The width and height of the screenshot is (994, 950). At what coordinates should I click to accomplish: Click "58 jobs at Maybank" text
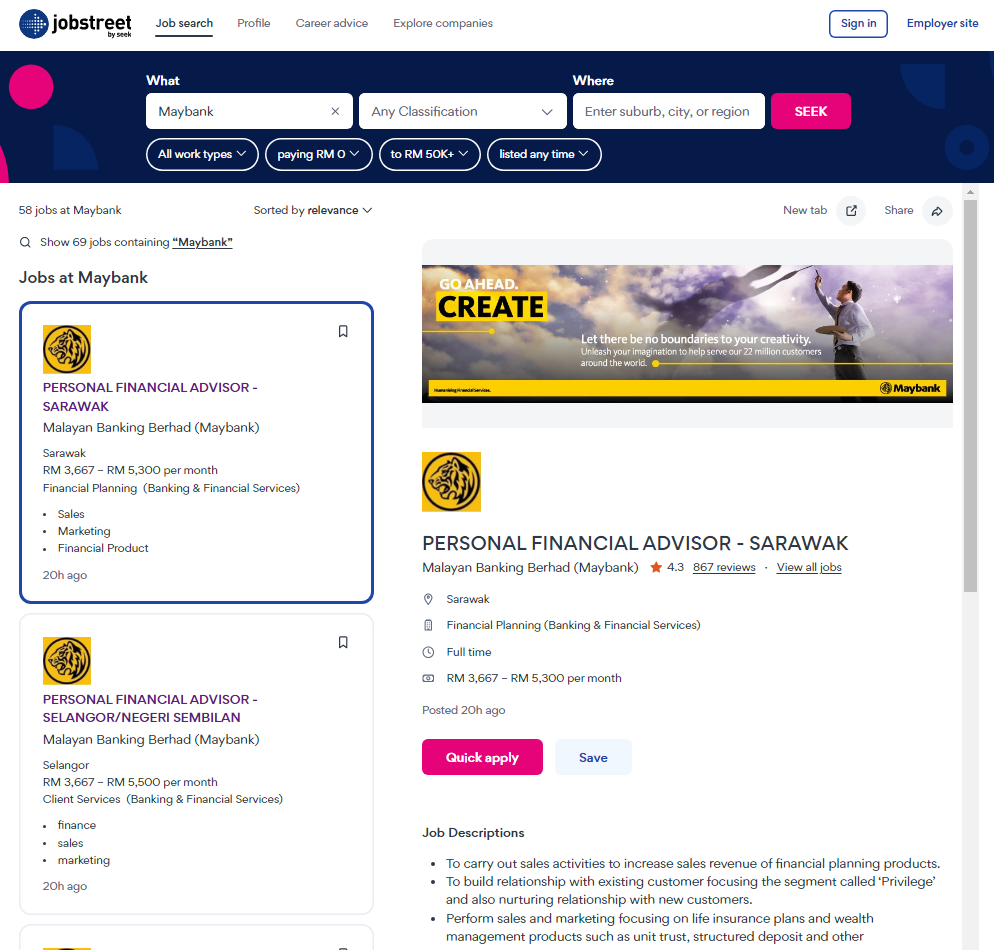[70, 210]
